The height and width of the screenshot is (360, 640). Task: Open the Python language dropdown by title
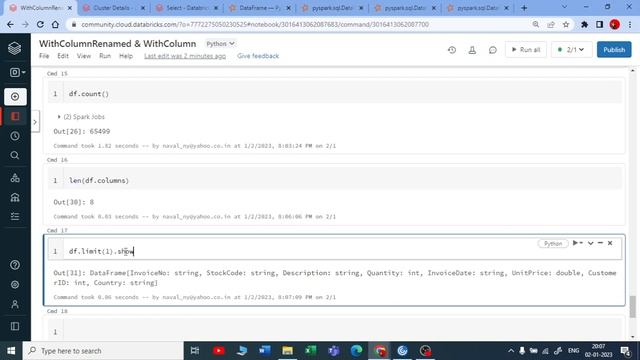pyautogui.click(x=220, y=44)
